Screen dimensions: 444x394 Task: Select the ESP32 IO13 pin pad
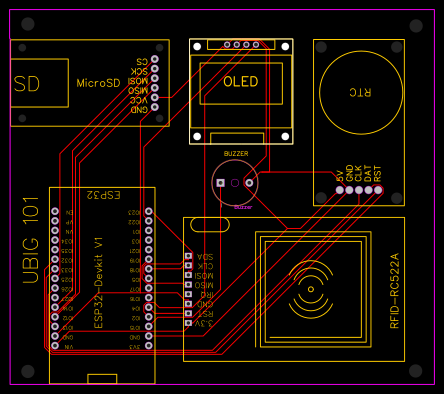[55, 326]
